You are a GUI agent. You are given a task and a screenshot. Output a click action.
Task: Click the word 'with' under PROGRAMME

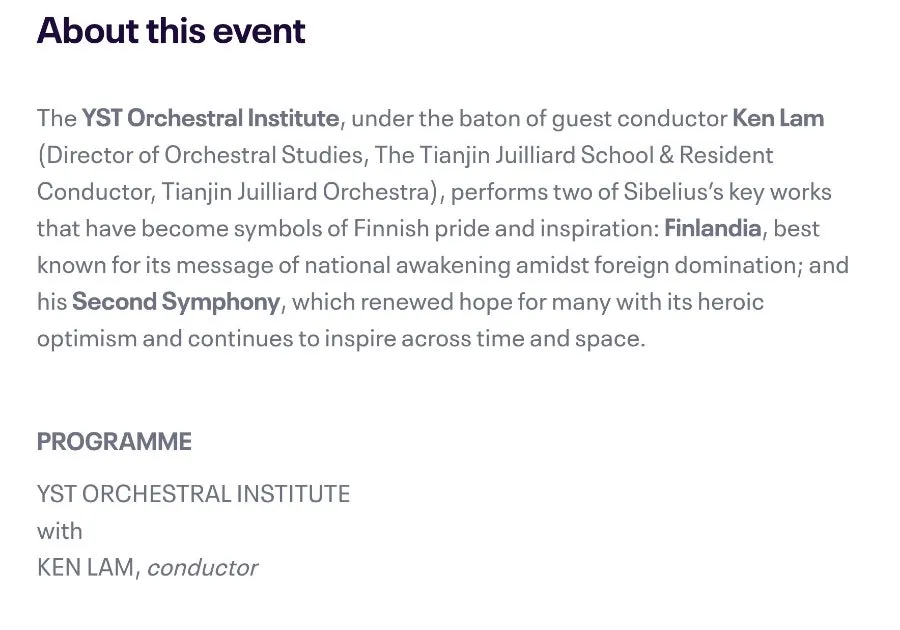coord(59,530)
